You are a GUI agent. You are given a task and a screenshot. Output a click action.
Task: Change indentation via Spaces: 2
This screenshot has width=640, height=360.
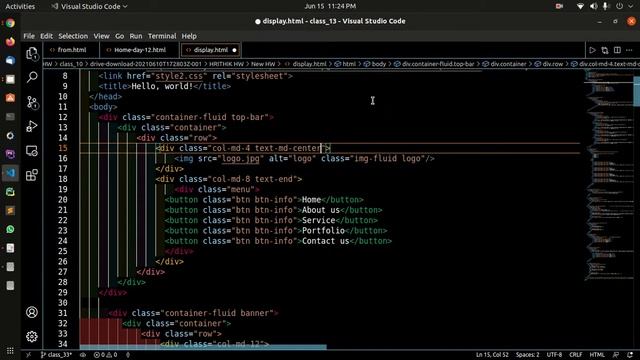point(527,355)
